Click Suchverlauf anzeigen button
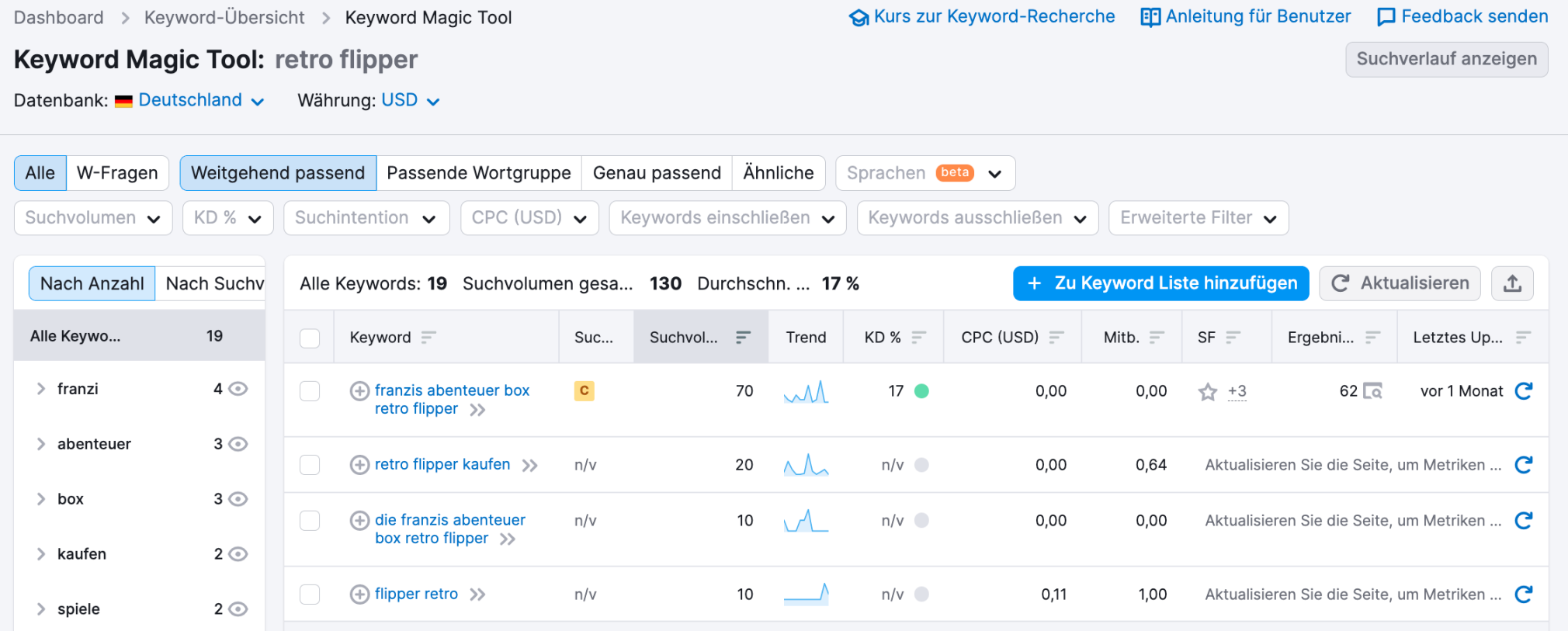 tap(1447, 59)
